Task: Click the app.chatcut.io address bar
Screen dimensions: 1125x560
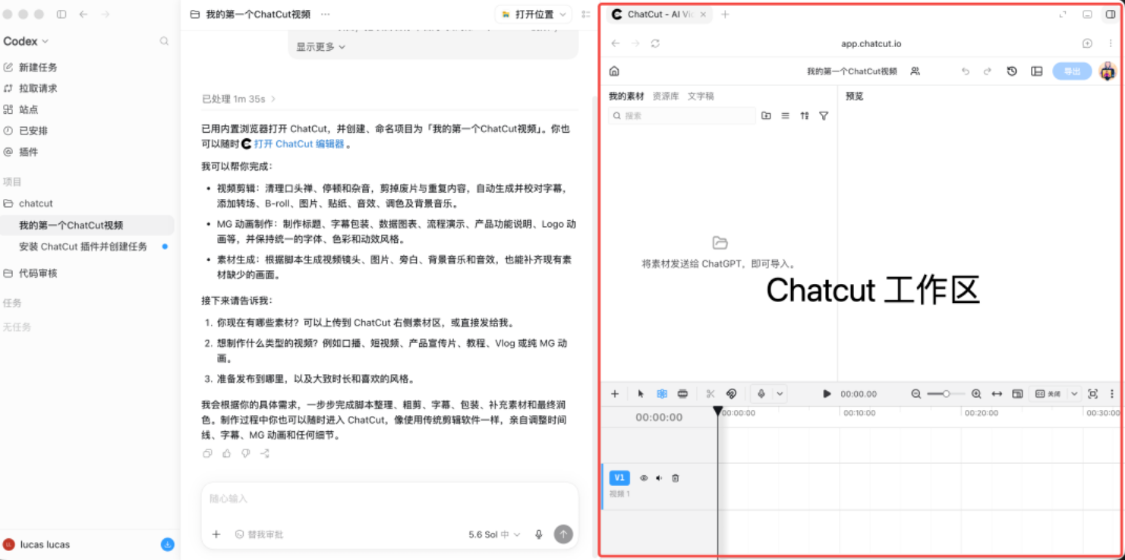Action: pos(871,44)
